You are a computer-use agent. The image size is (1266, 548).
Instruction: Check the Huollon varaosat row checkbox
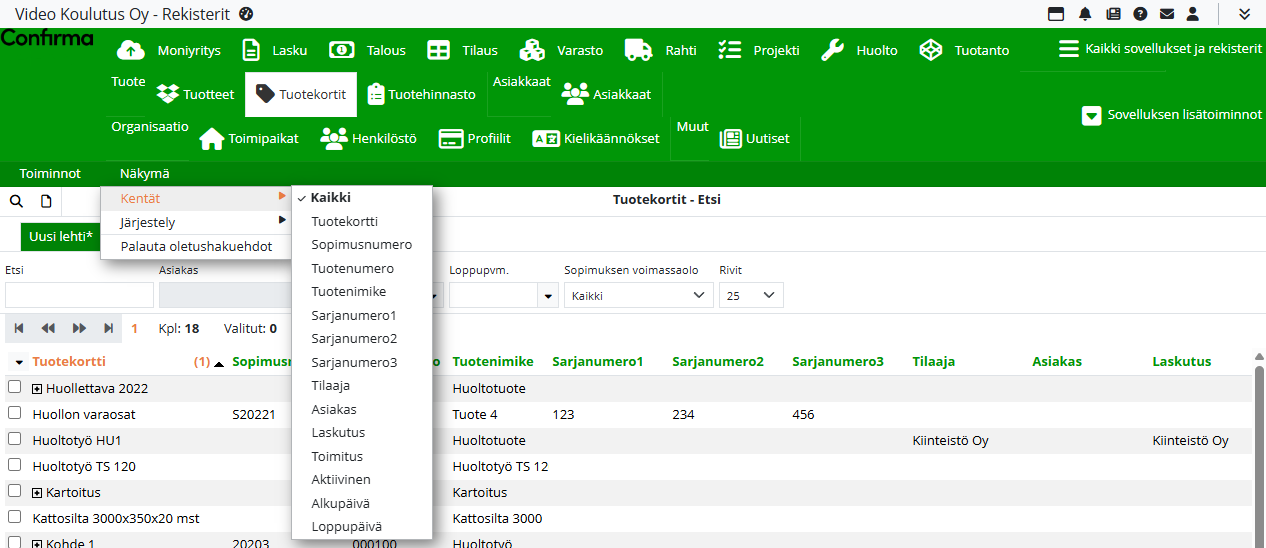click(x=15, y=413)
